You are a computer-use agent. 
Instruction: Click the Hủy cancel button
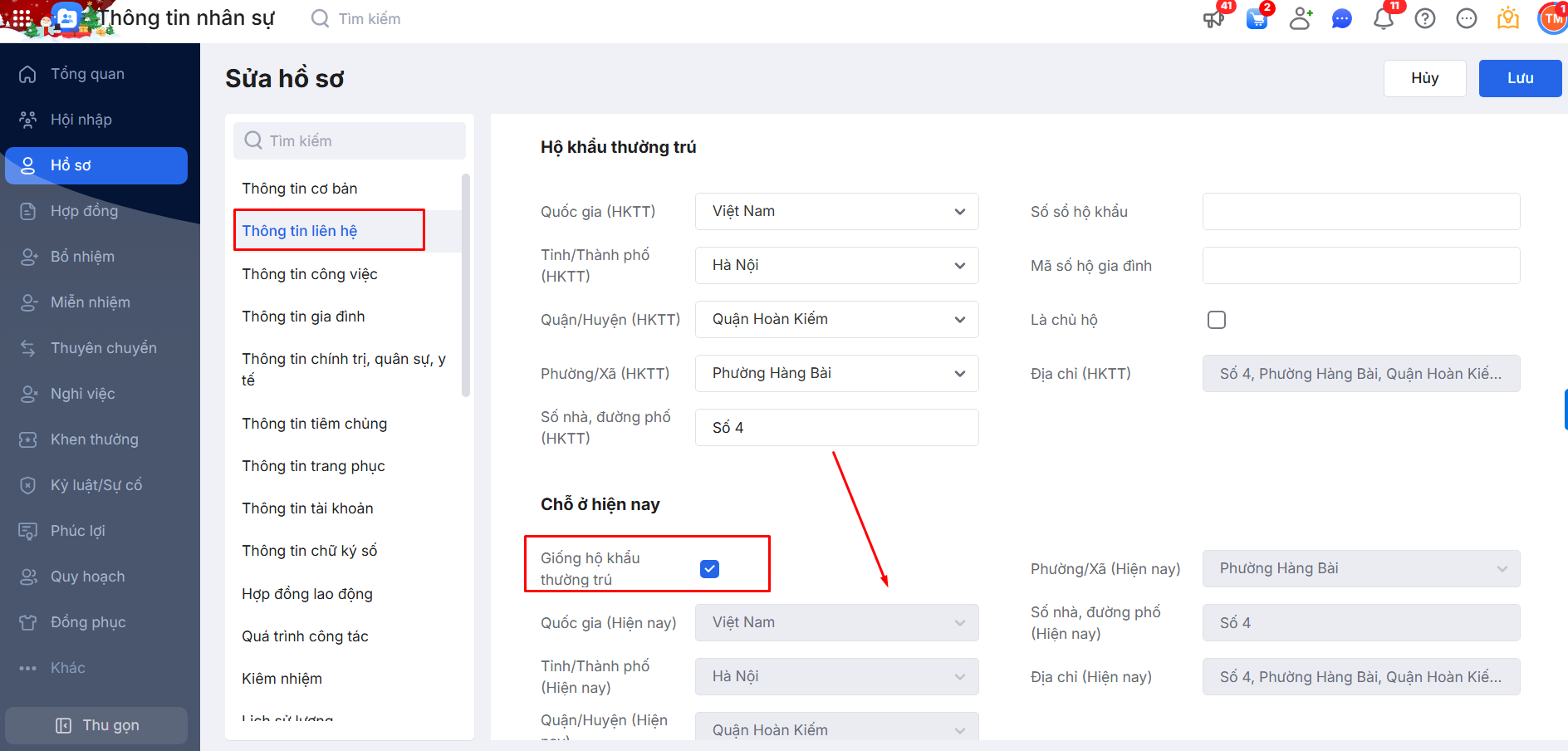pos(1424,78)
